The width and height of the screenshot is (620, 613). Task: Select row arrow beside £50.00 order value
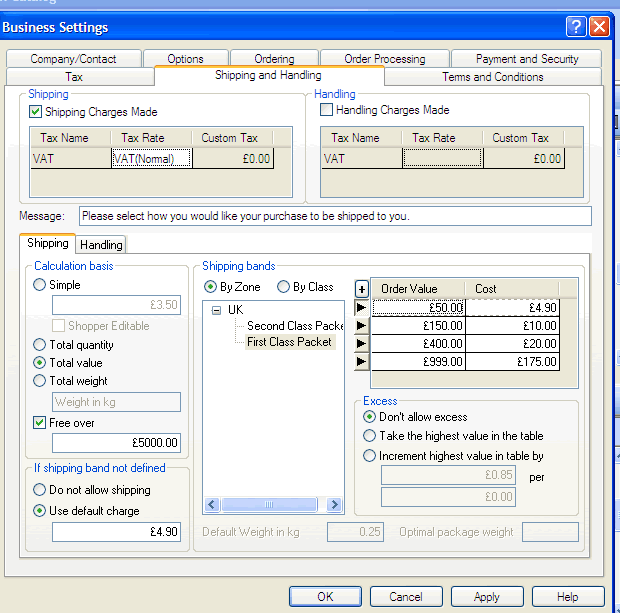point(361,308)
